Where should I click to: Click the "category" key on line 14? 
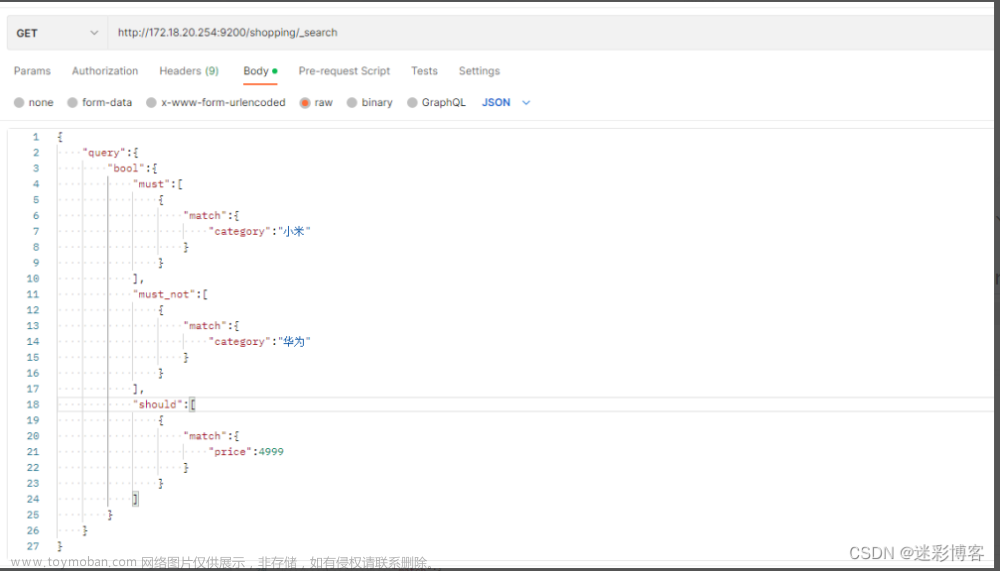pos(240,342)
